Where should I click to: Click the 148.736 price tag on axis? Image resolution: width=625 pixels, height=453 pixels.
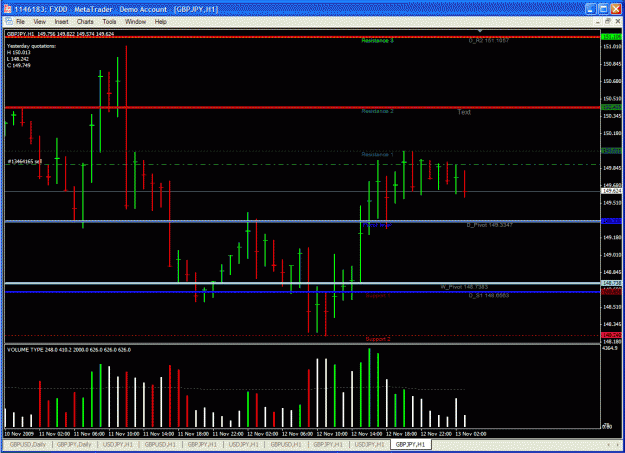pos(611,283)
